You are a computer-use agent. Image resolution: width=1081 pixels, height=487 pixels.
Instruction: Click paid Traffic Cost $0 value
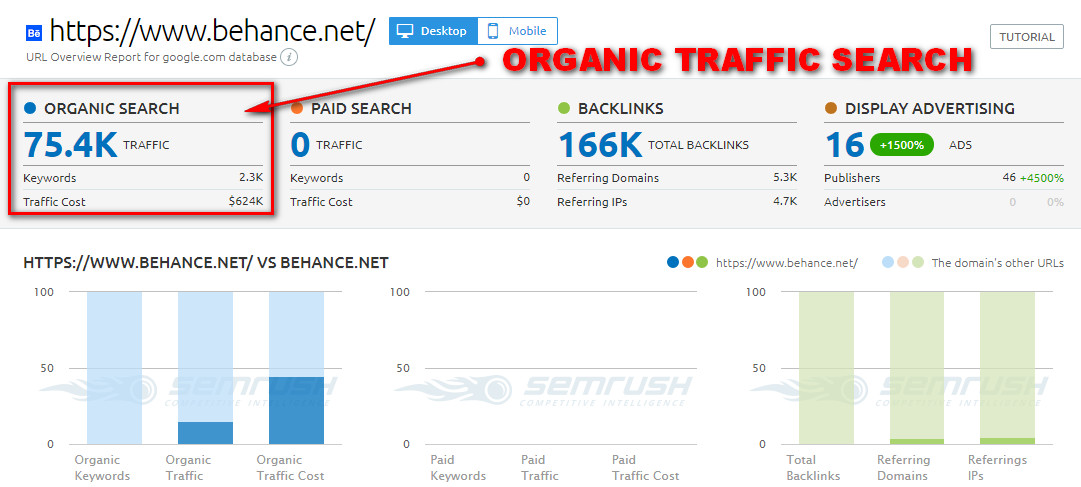click(x=523, y=201)
